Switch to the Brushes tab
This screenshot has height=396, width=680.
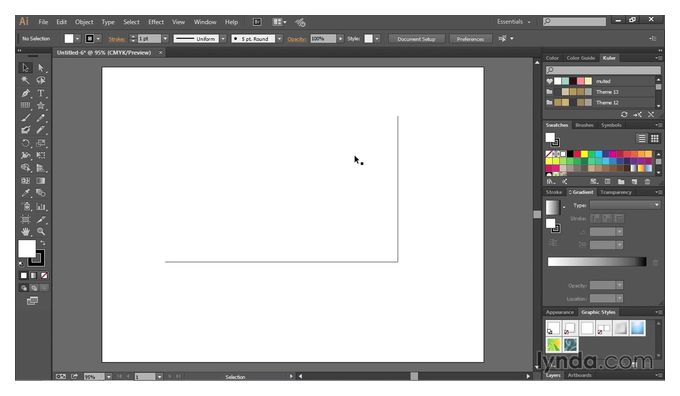[x=584, y=125]
